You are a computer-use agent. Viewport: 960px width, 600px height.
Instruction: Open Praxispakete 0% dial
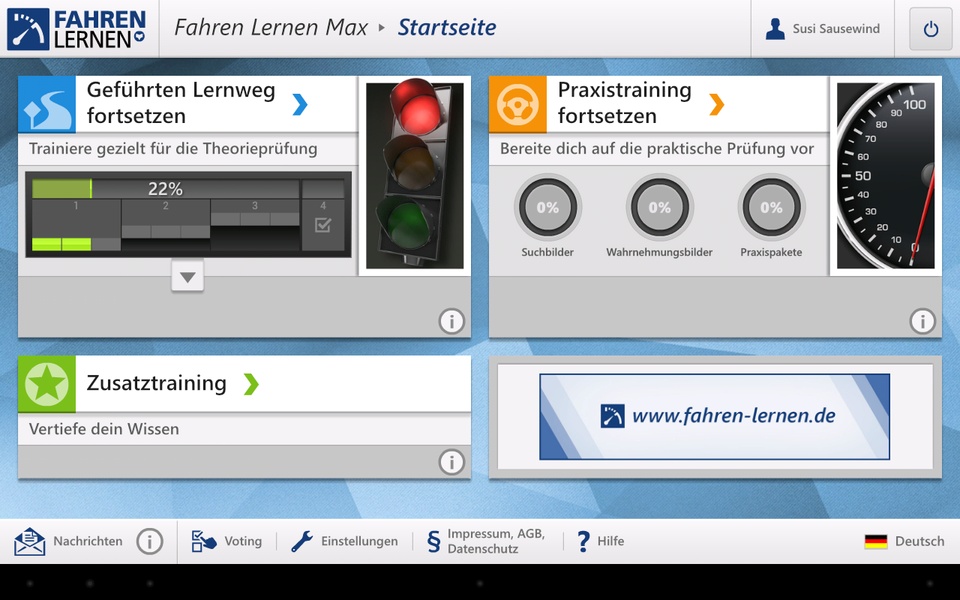click(x=771, y=208)
